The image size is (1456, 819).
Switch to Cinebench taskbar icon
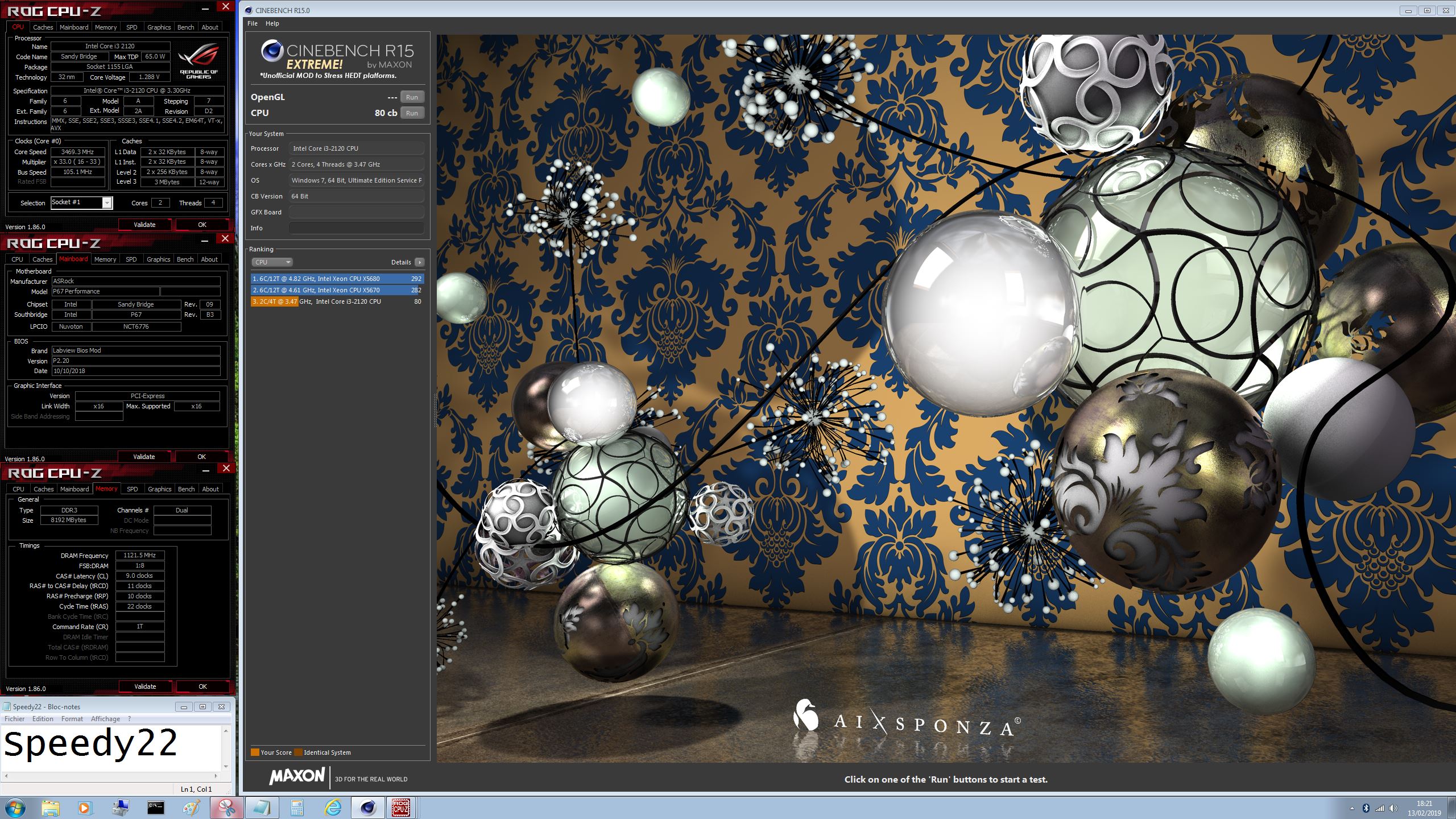368,808
